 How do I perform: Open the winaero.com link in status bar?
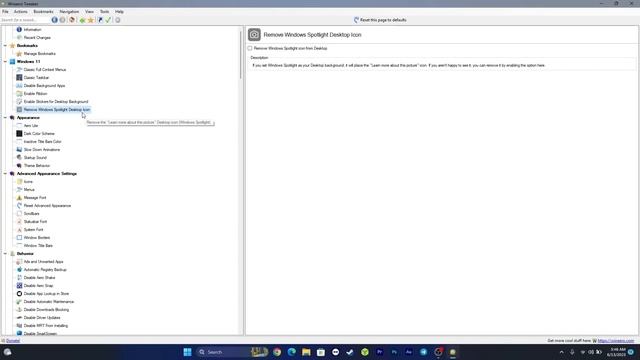click(616, 341)
